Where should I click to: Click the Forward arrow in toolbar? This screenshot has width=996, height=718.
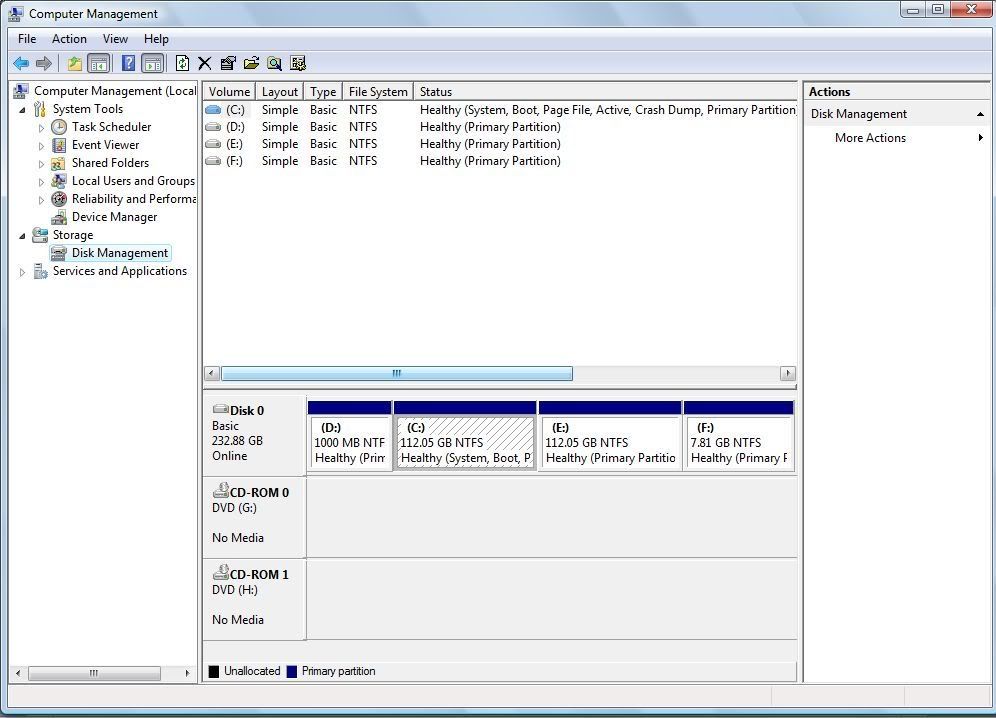click(44, 63)
